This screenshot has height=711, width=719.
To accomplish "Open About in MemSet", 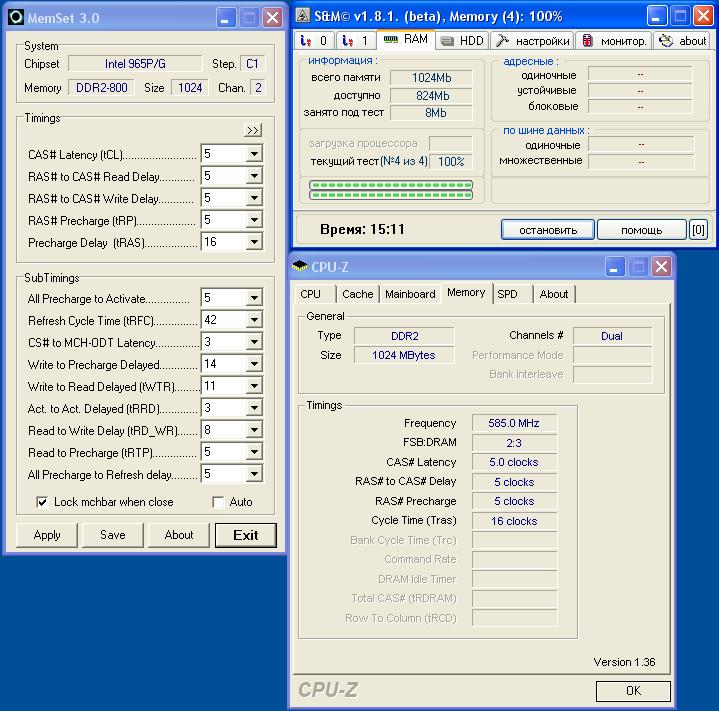I will 179,535.
